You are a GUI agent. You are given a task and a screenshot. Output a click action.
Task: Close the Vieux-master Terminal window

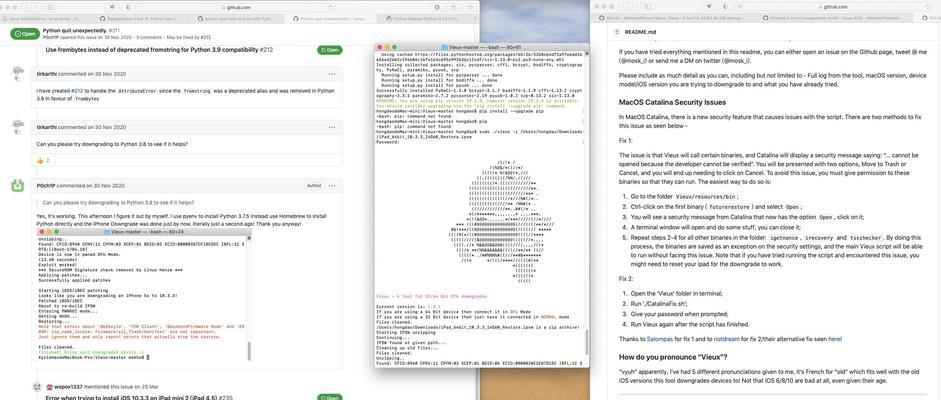tap(379, 47)
